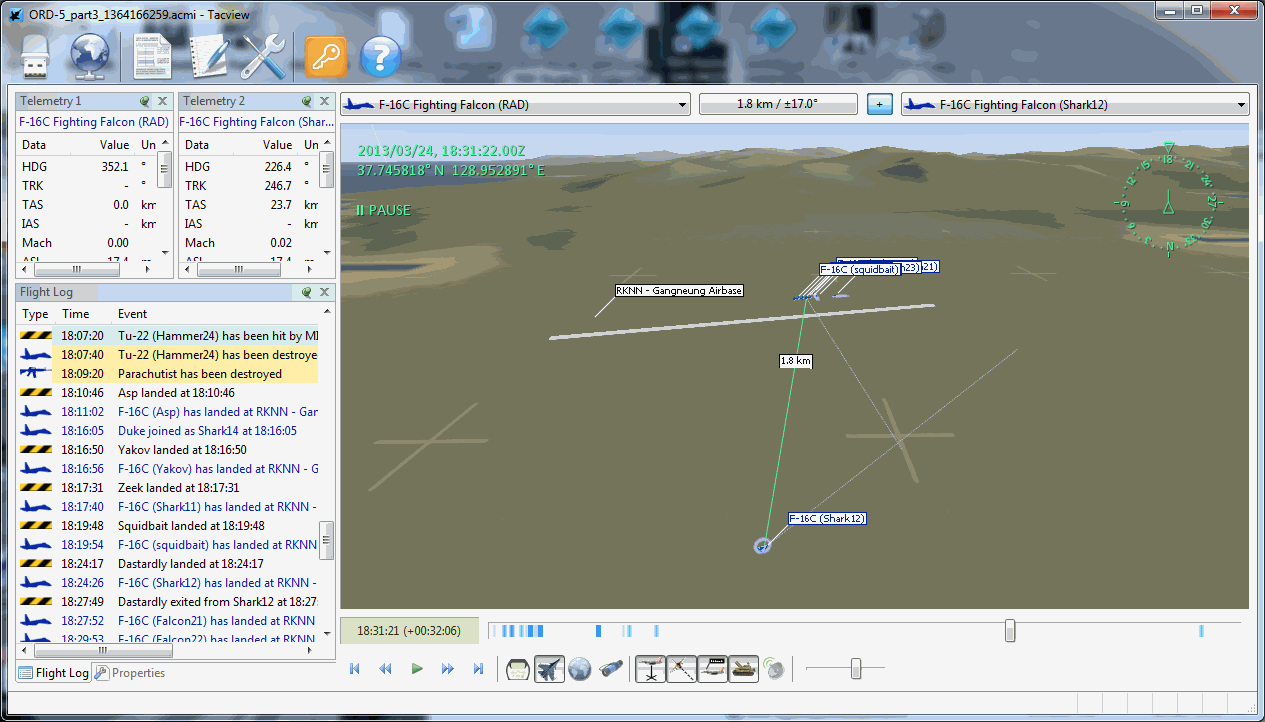Click the compass heading indicator in 3D view

pyautogui.click(x=1167, y=200)
